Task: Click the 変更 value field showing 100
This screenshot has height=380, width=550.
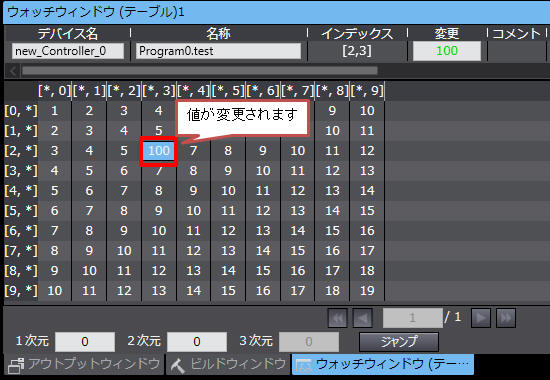Action: pyautogui.click(x=447, y=51)
